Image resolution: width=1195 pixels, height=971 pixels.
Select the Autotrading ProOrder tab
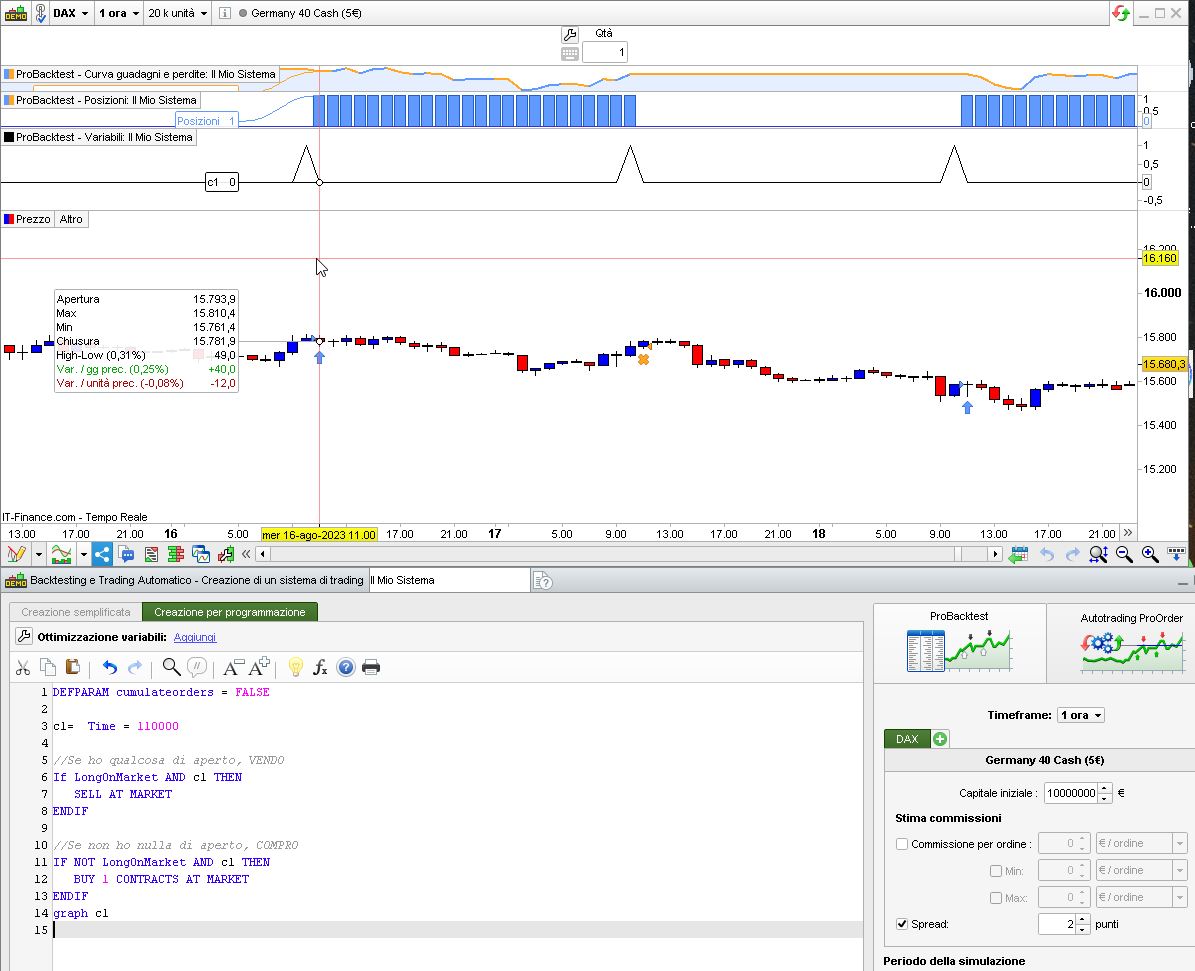[1131, 642]
